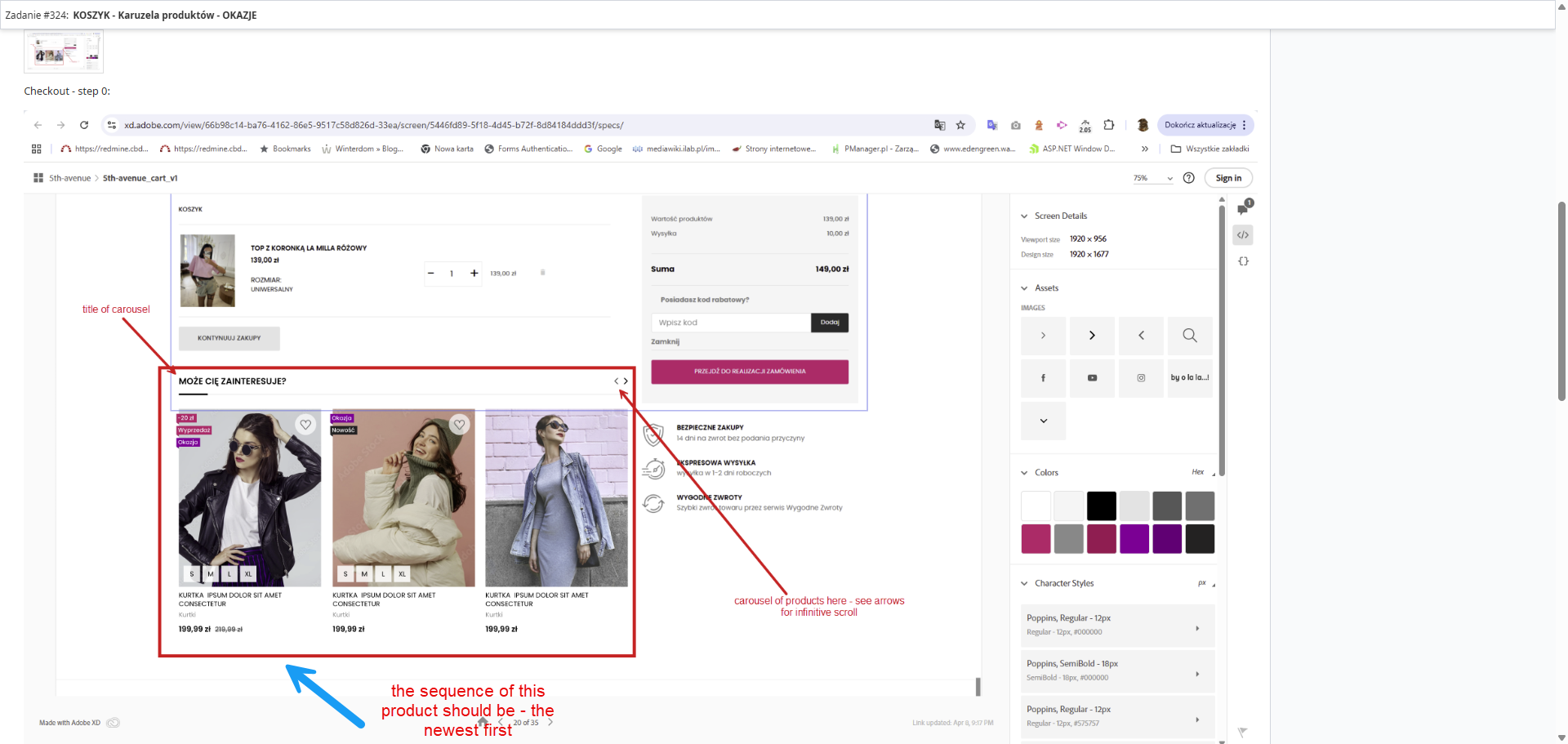Click the search magnifier asset image

1190,336
